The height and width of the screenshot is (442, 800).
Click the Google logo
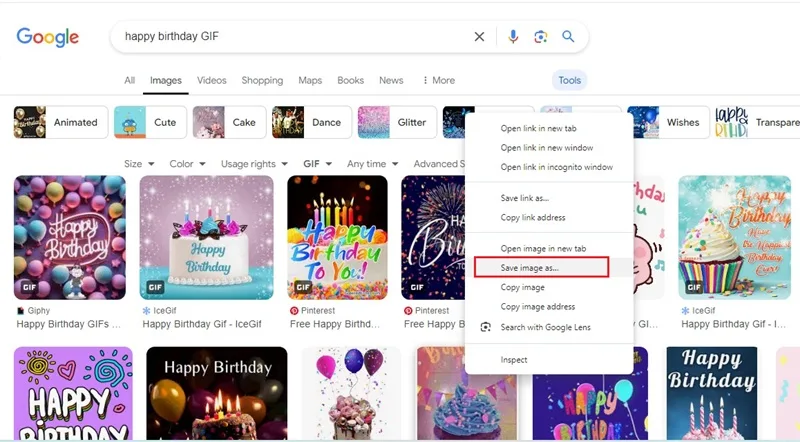pos(47,37)
